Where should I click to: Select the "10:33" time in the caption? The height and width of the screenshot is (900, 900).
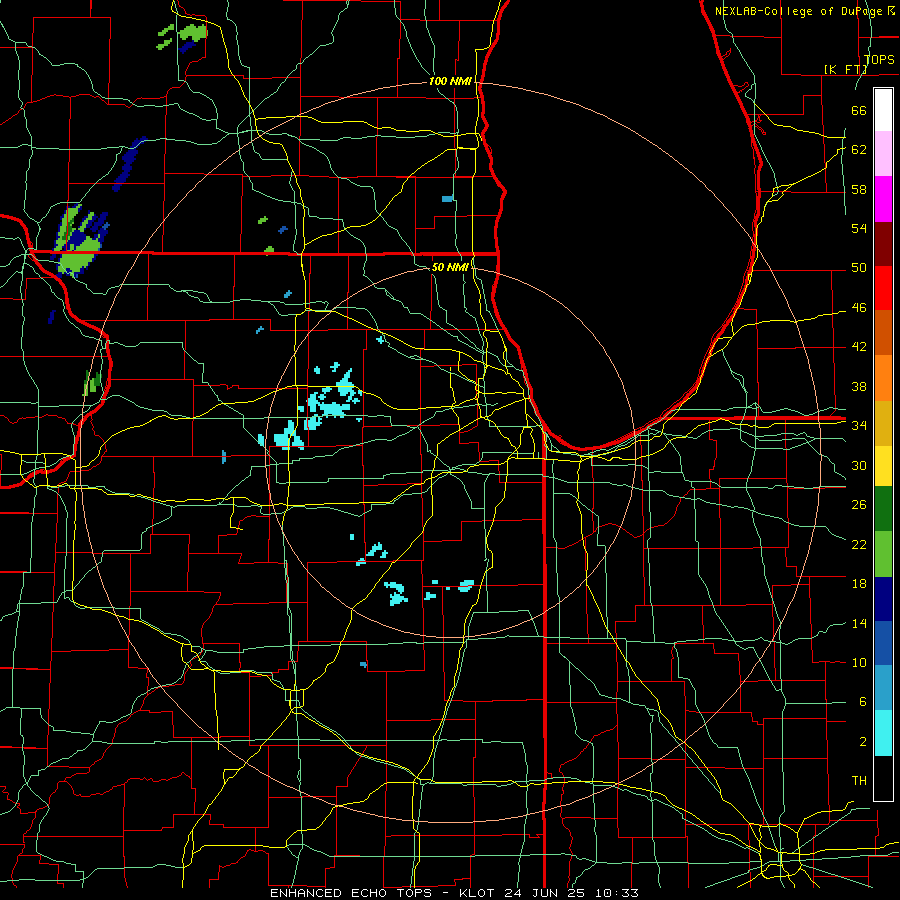point(617,893)
